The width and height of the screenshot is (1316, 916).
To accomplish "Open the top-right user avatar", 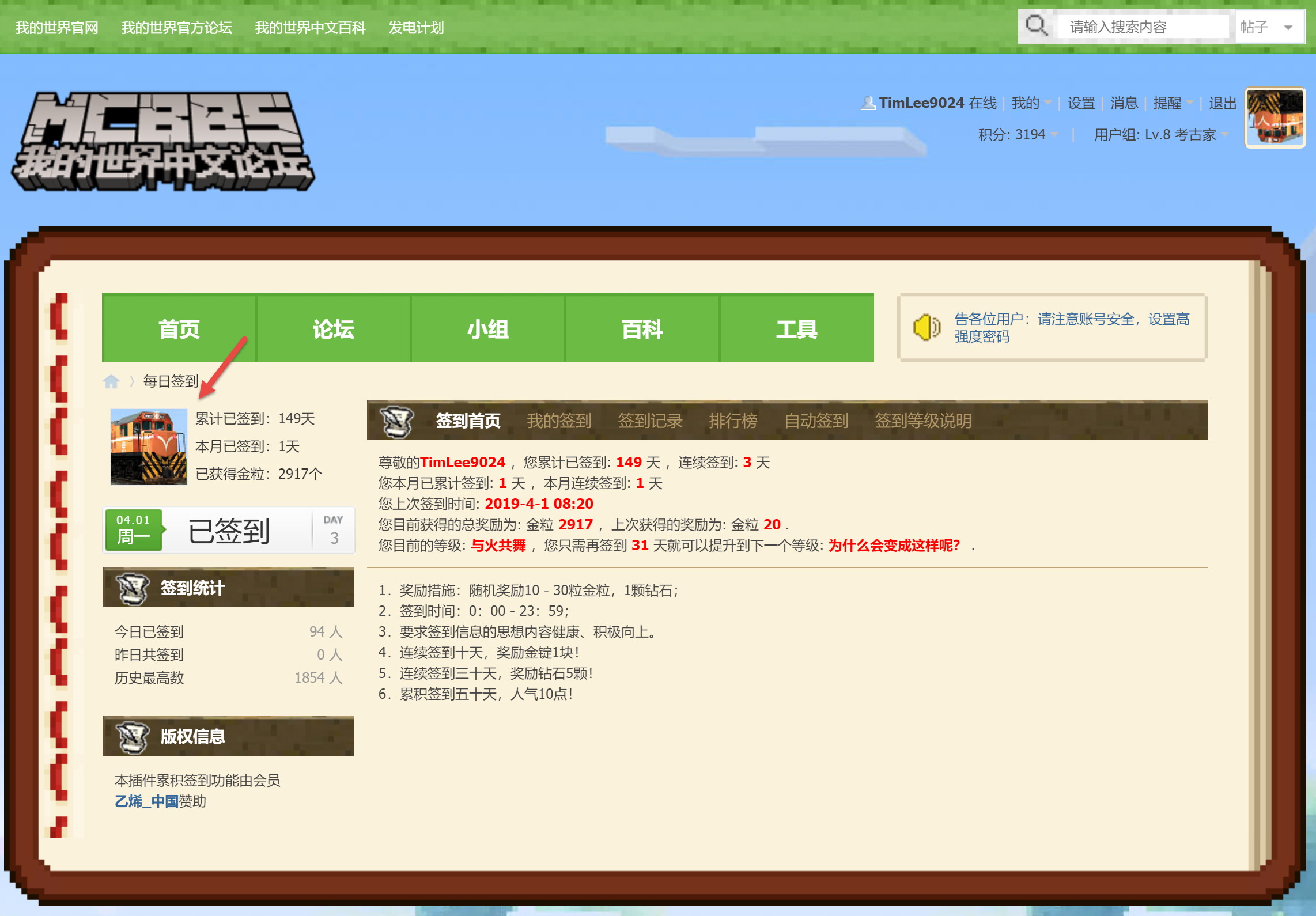I will pos(1275,118).
